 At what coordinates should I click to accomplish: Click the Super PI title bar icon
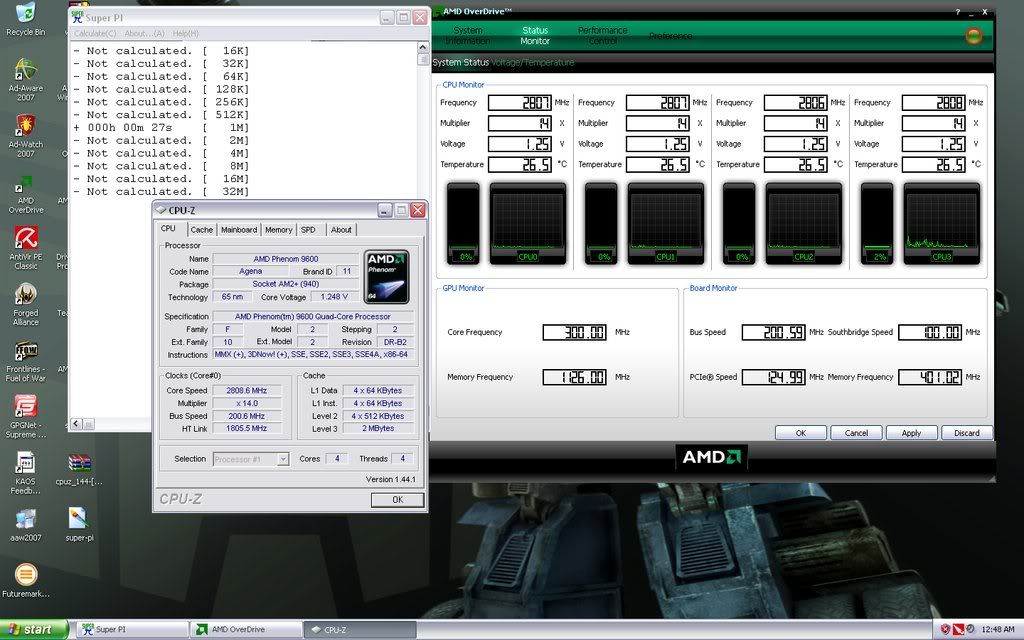[x=77, y=17]
